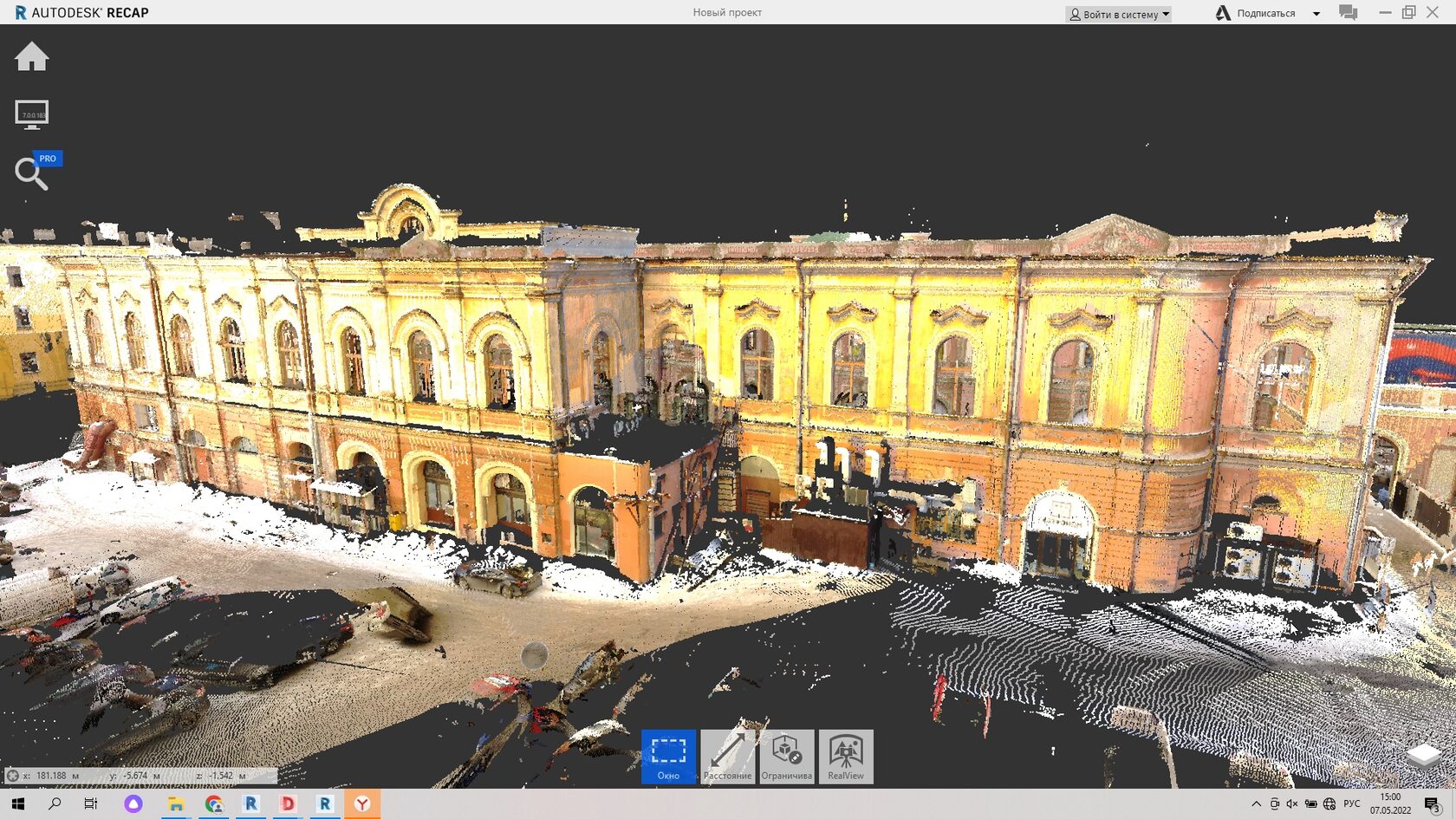Switch the РУС input language indicator
Screen dimensions: 1456x819
1352,804
